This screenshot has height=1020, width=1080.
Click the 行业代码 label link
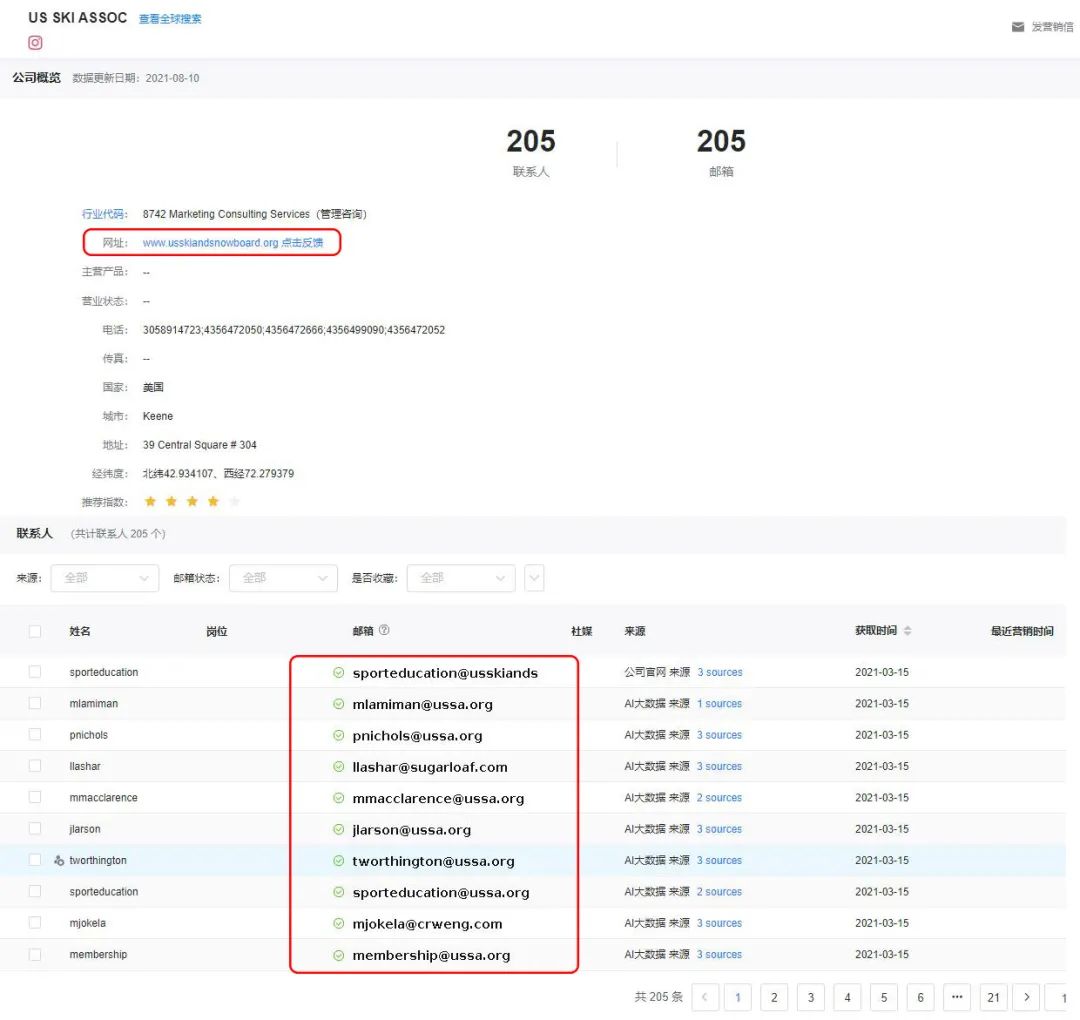coord(104,214)
